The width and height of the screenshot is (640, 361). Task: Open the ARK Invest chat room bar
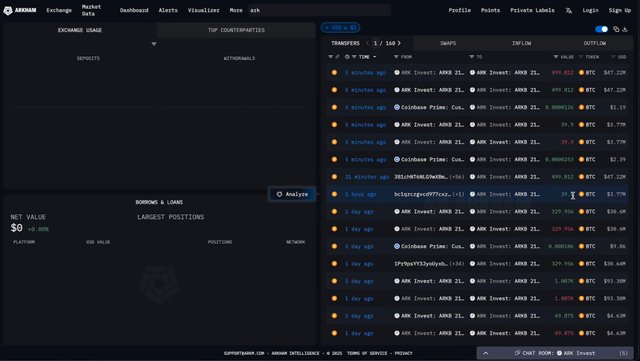(555, 353)
